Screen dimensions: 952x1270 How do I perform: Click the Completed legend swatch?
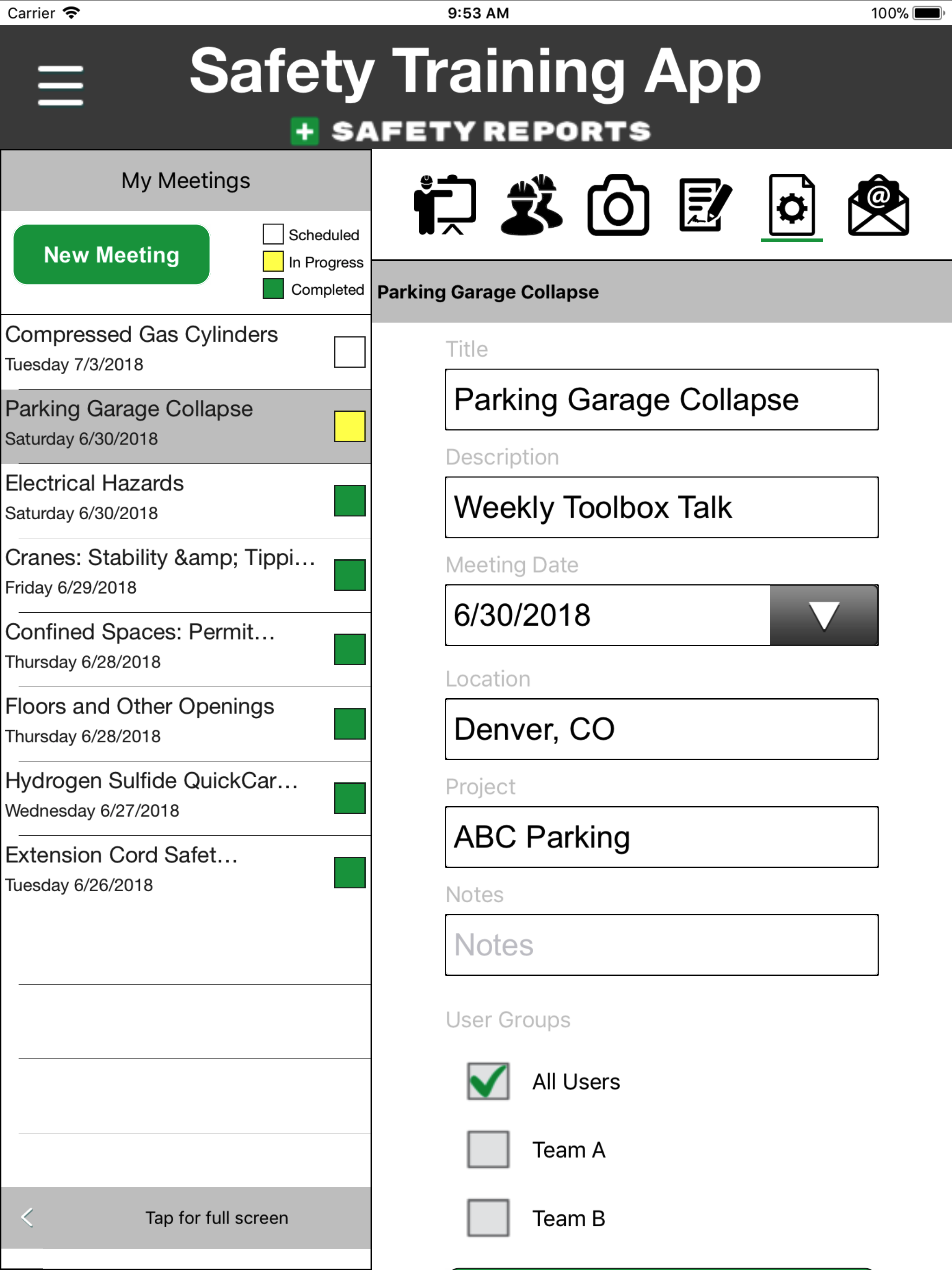pyautogui.click(x=273, y=289)
